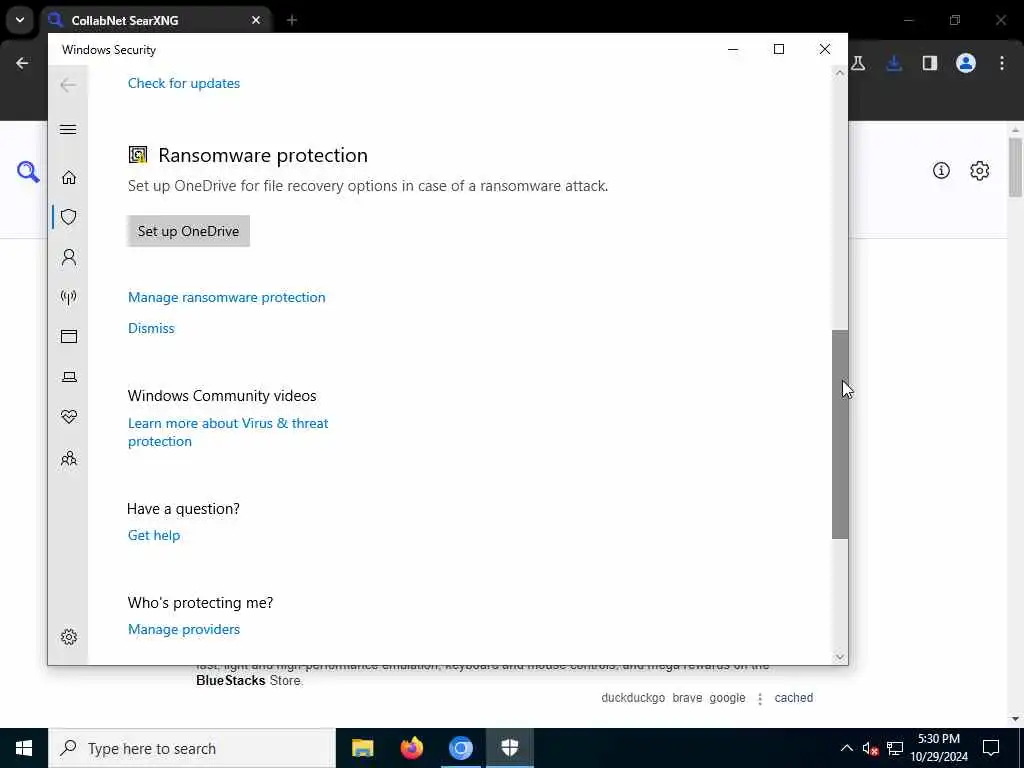
Task: Go back in Windows Security
Action: [x=68, y=85]
